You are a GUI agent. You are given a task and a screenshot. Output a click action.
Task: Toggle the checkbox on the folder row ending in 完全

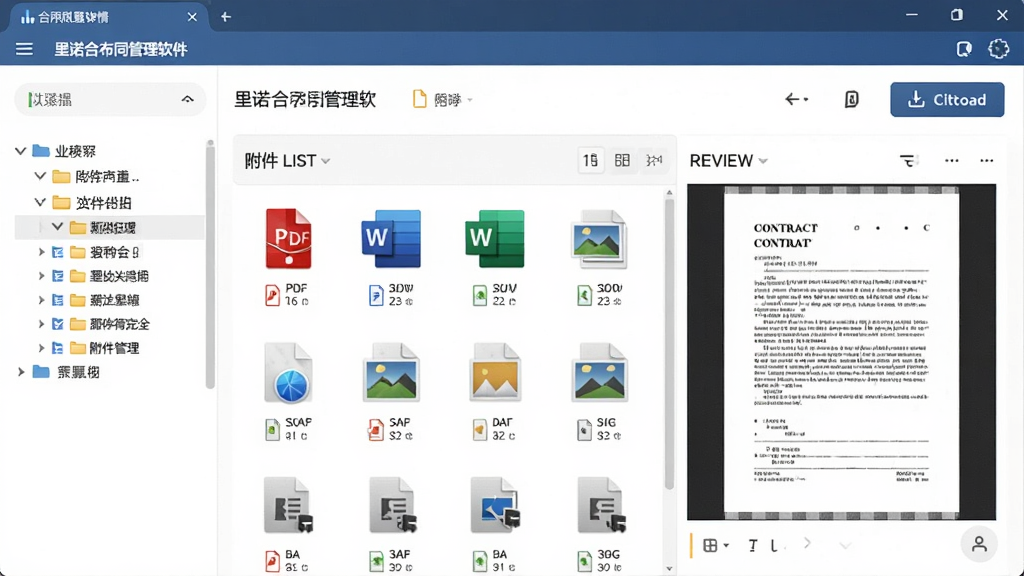pos(57,324)
